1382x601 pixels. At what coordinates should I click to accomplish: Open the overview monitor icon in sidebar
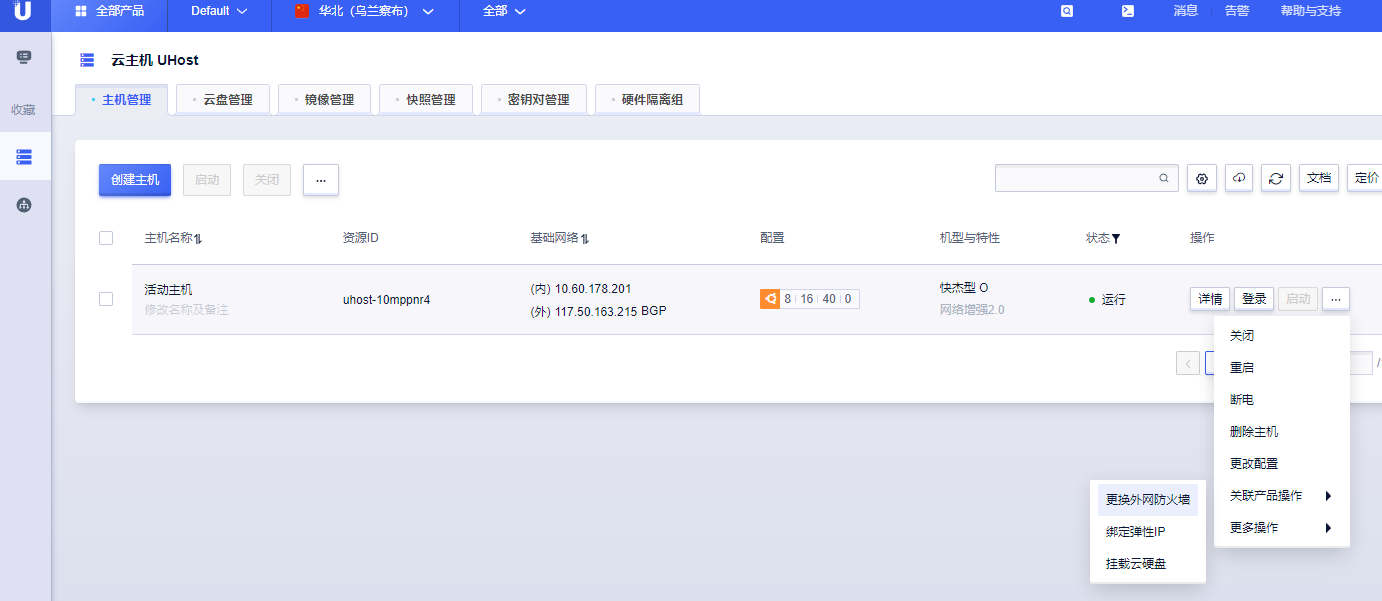(25, 57)
